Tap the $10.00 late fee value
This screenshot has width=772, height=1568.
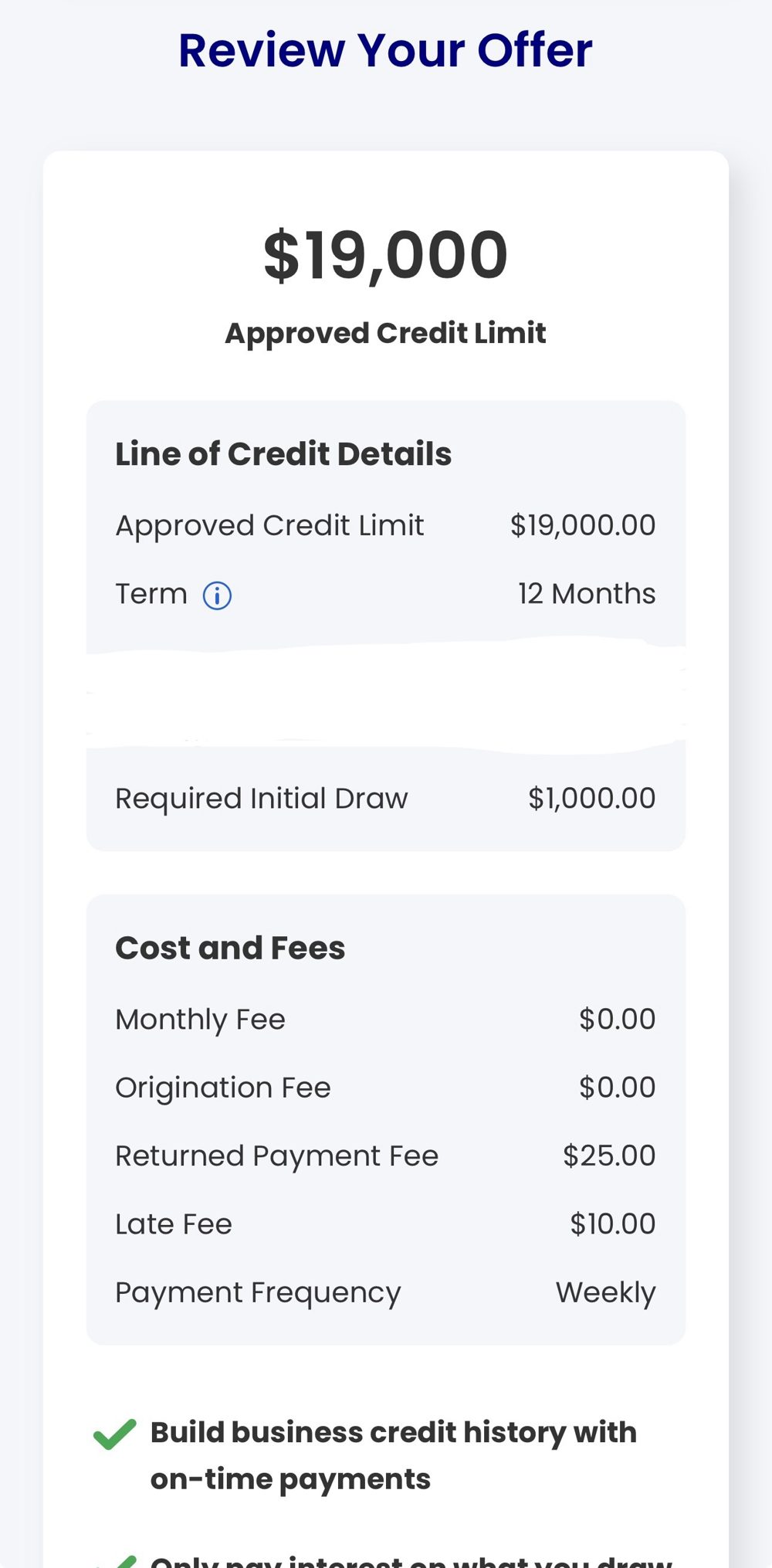tap(613, 1224)
